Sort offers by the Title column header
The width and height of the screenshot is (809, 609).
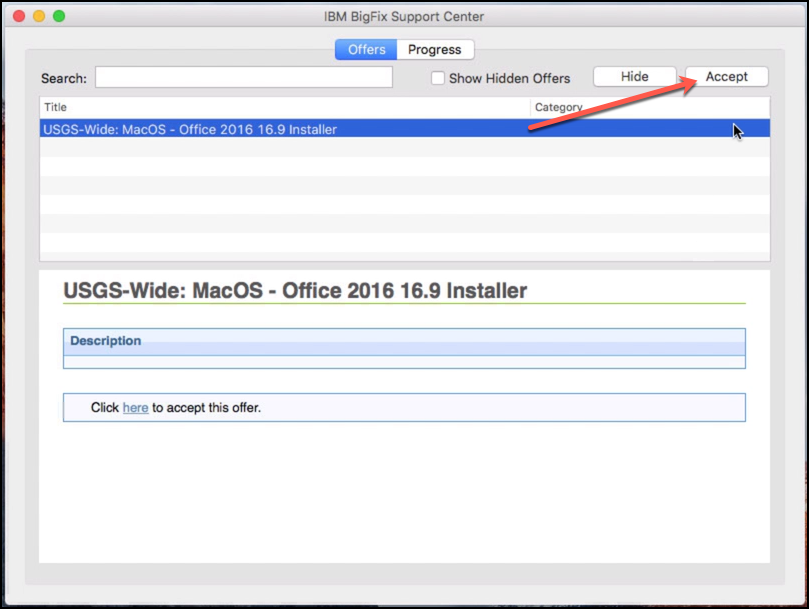click(285, 107)
